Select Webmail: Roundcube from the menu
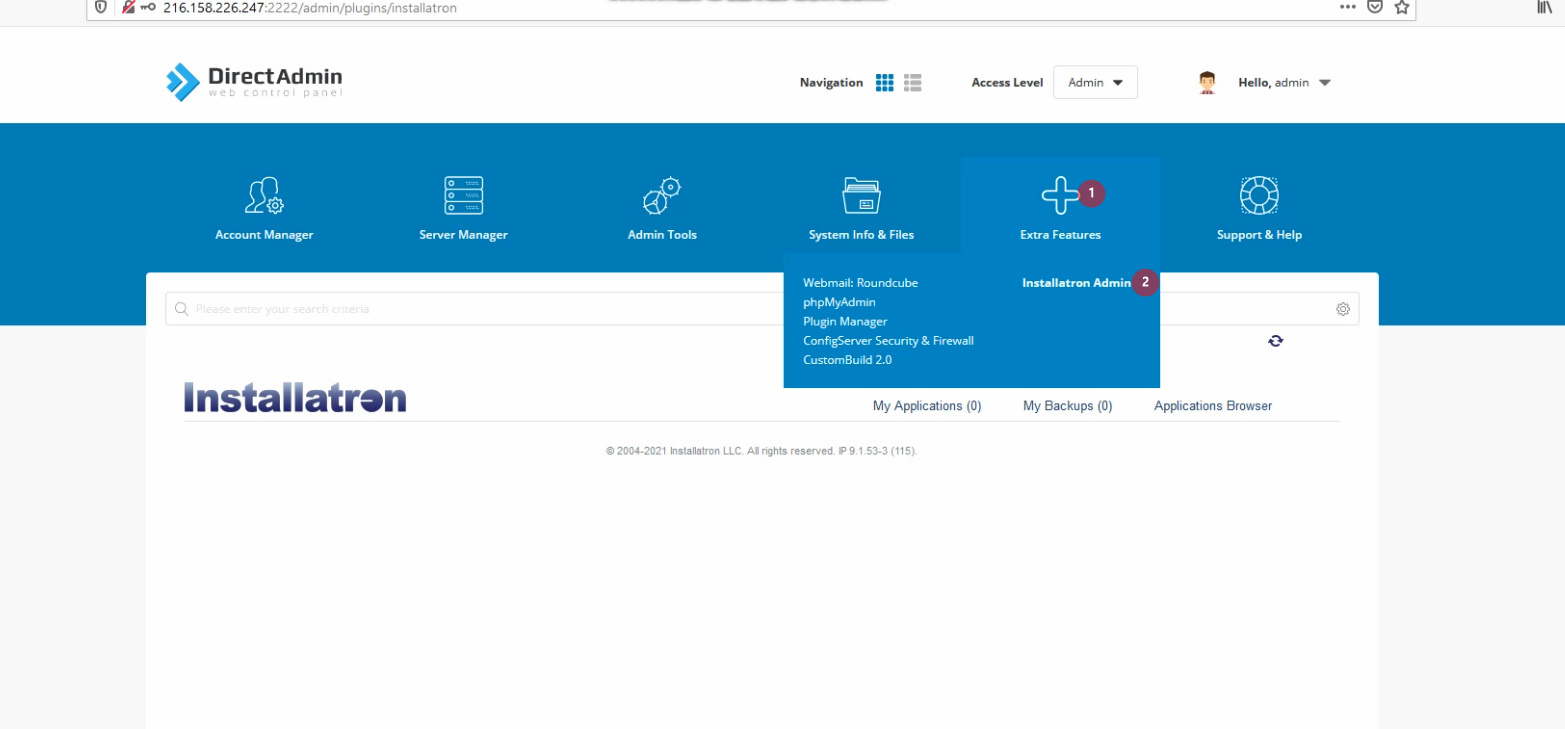The width and height of the screenshot is (1565, 729). click(860, 283)
